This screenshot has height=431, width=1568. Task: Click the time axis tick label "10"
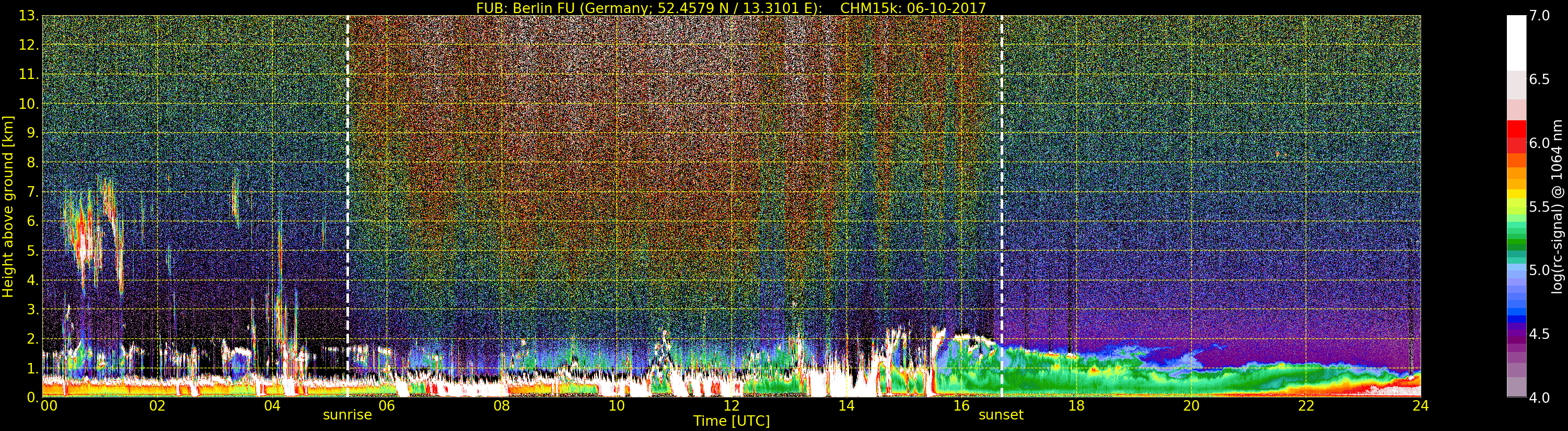point(617,406)
